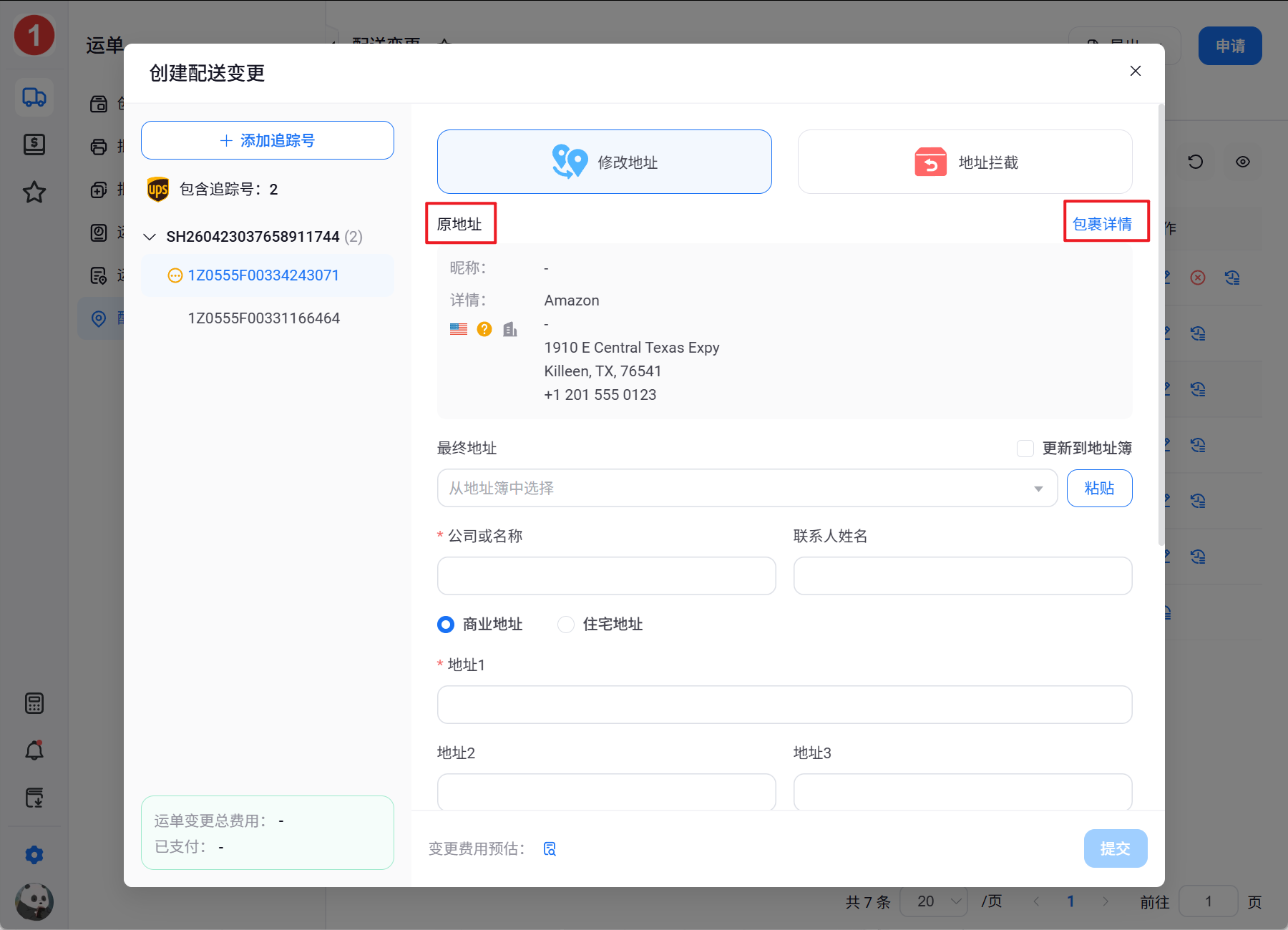Click the Amazon name in original address

pyautogui.click(x=572, y=300)
